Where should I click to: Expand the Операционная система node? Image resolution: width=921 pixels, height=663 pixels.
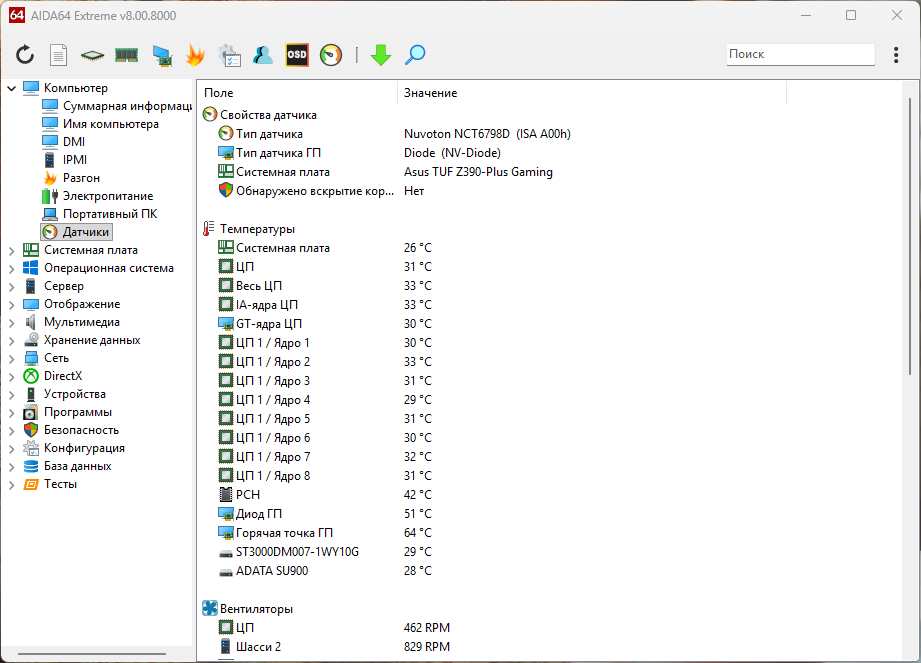[x=11, y=269]
